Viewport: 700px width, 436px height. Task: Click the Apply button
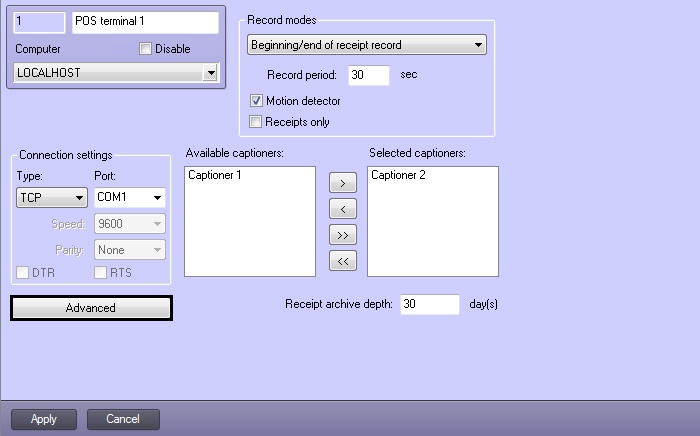click(44, 419)
